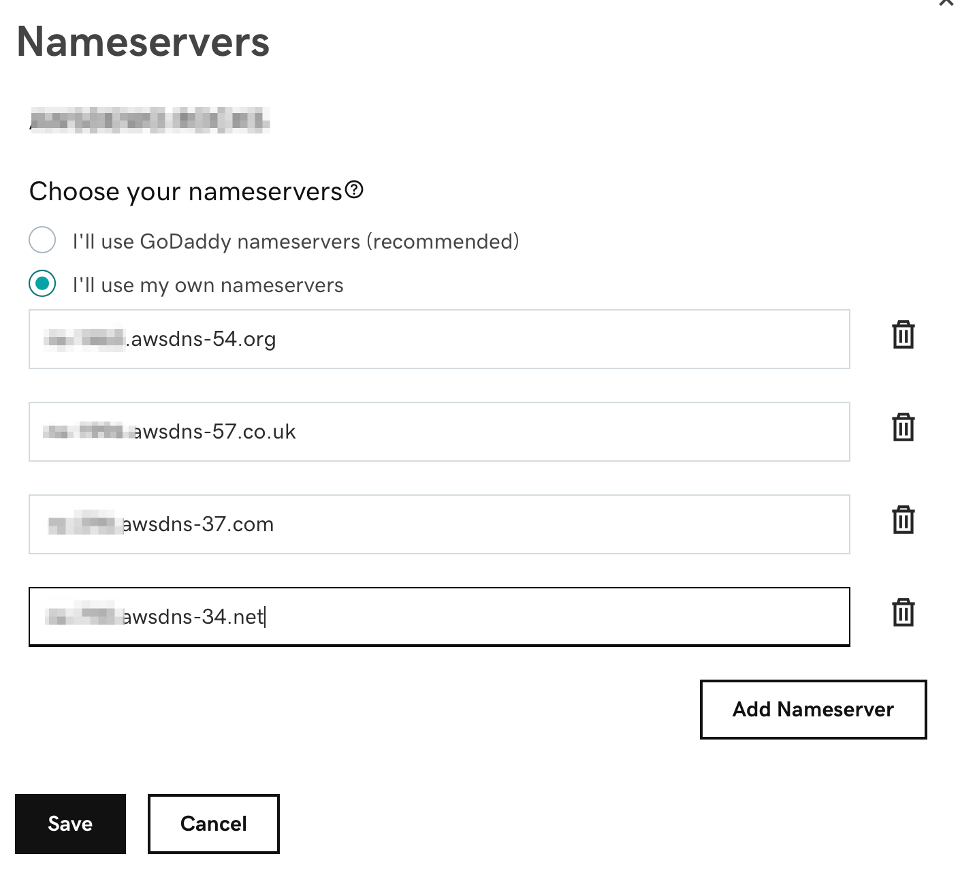Place cursor in the awsdns-34.net field
Screen dimensions: 977x889
point(440,617)
